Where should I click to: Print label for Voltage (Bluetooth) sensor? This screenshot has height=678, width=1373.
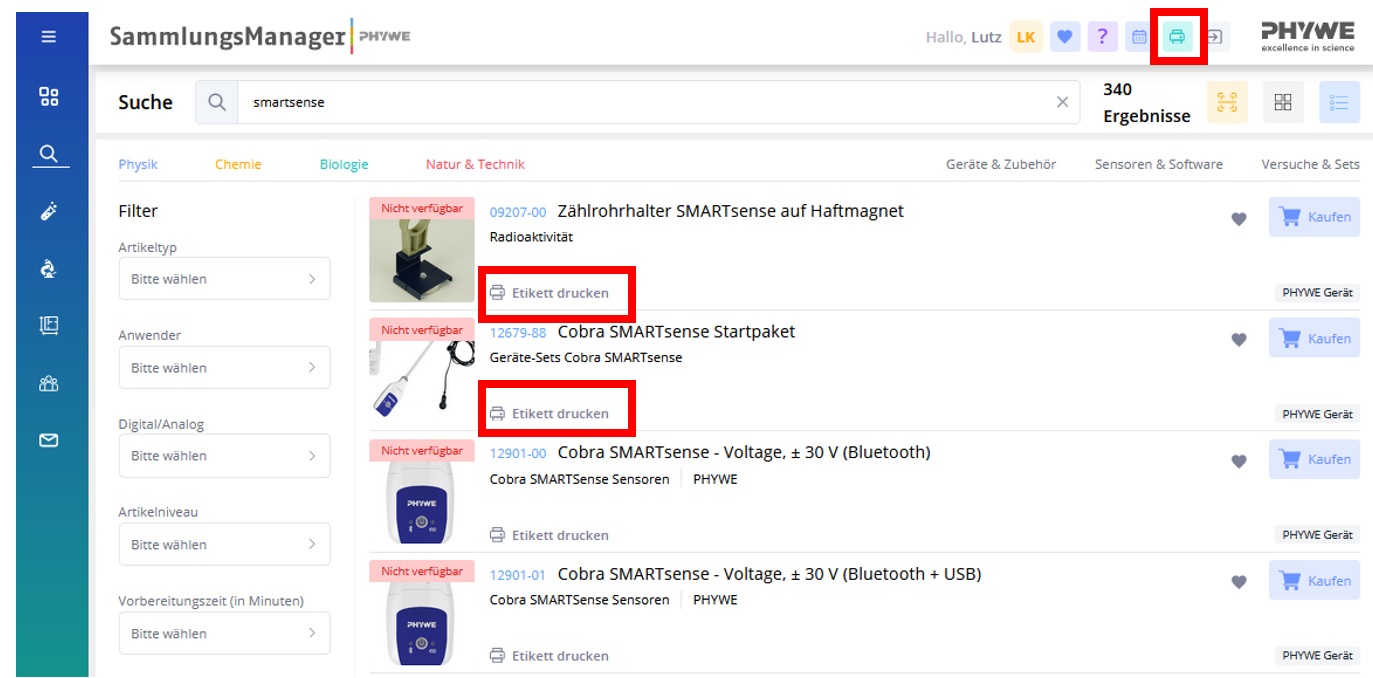pyautogui.click(x=549, y=535)
